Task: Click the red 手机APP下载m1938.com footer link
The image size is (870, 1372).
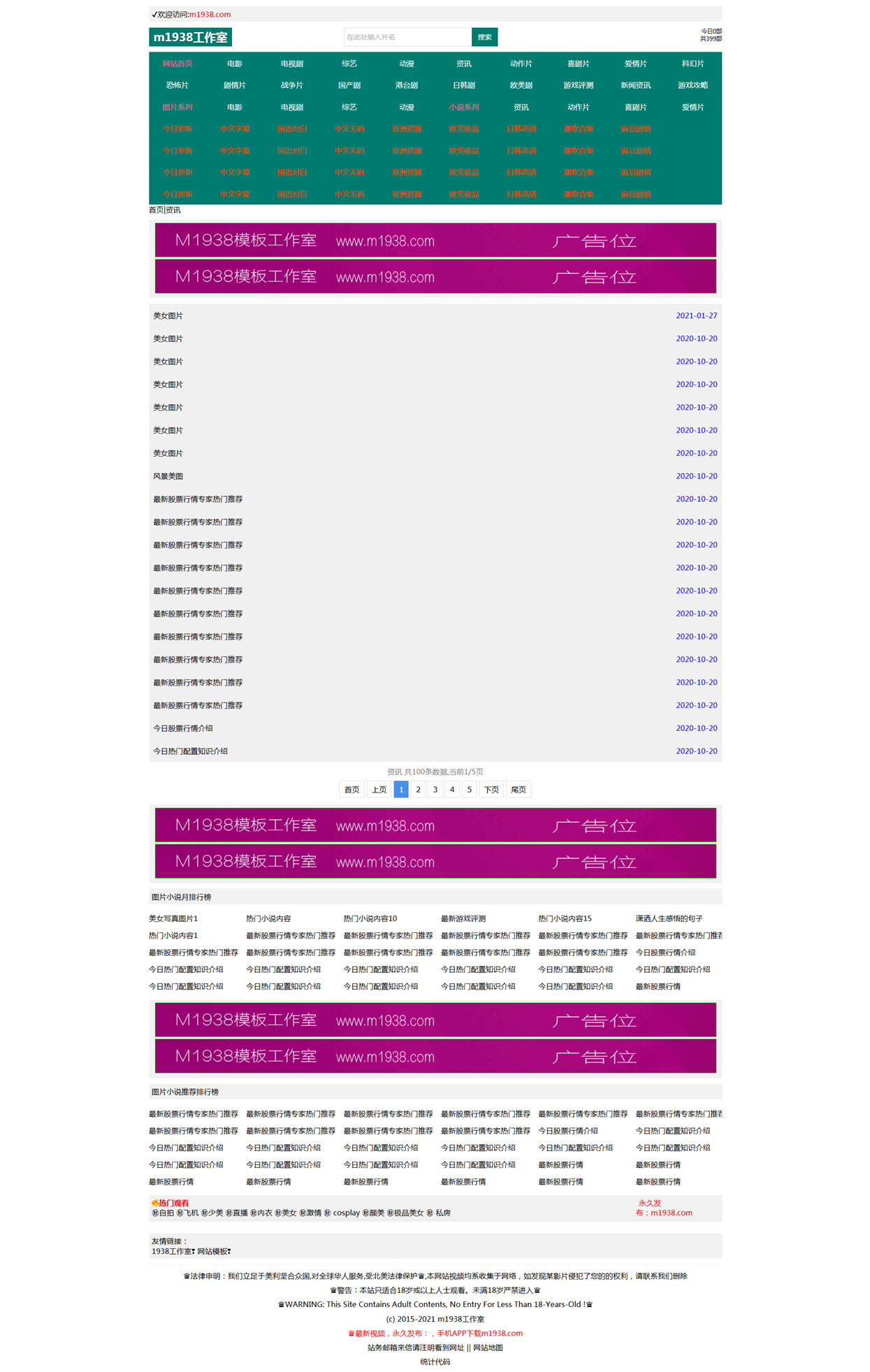Action: coord(480,1333)
